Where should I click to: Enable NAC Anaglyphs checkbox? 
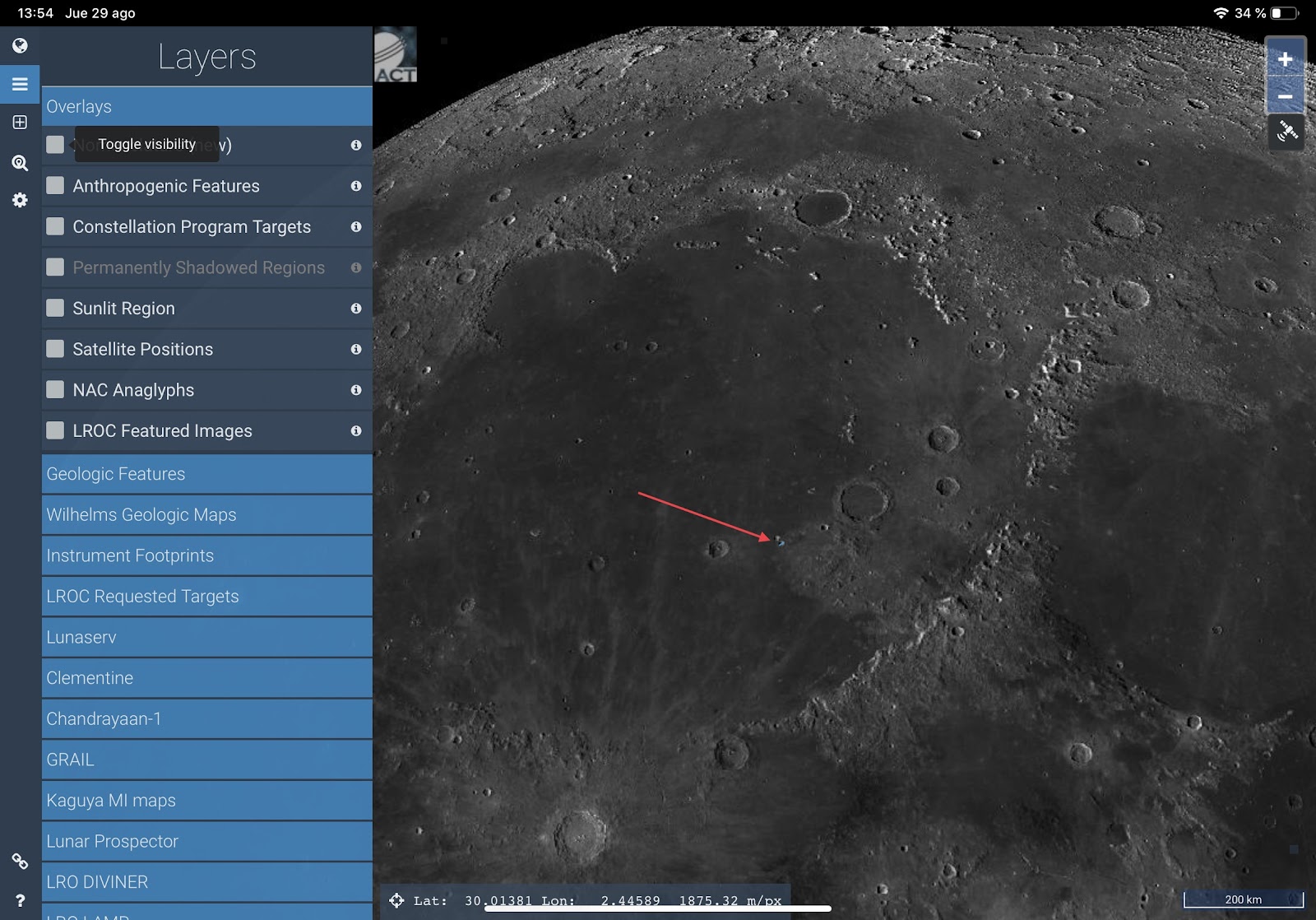[55, 389]
